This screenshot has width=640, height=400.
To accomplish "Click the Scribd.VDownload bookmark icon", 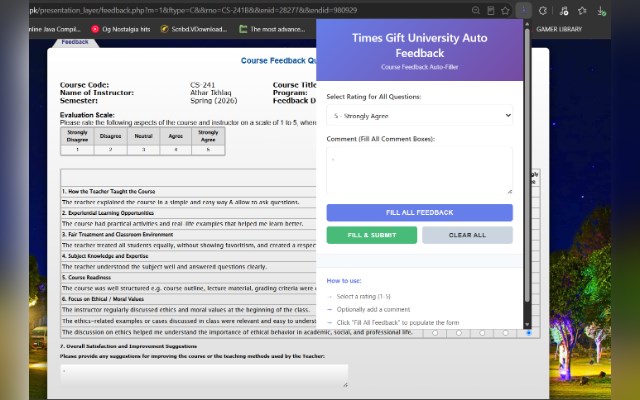I will (x=164, y=29).
